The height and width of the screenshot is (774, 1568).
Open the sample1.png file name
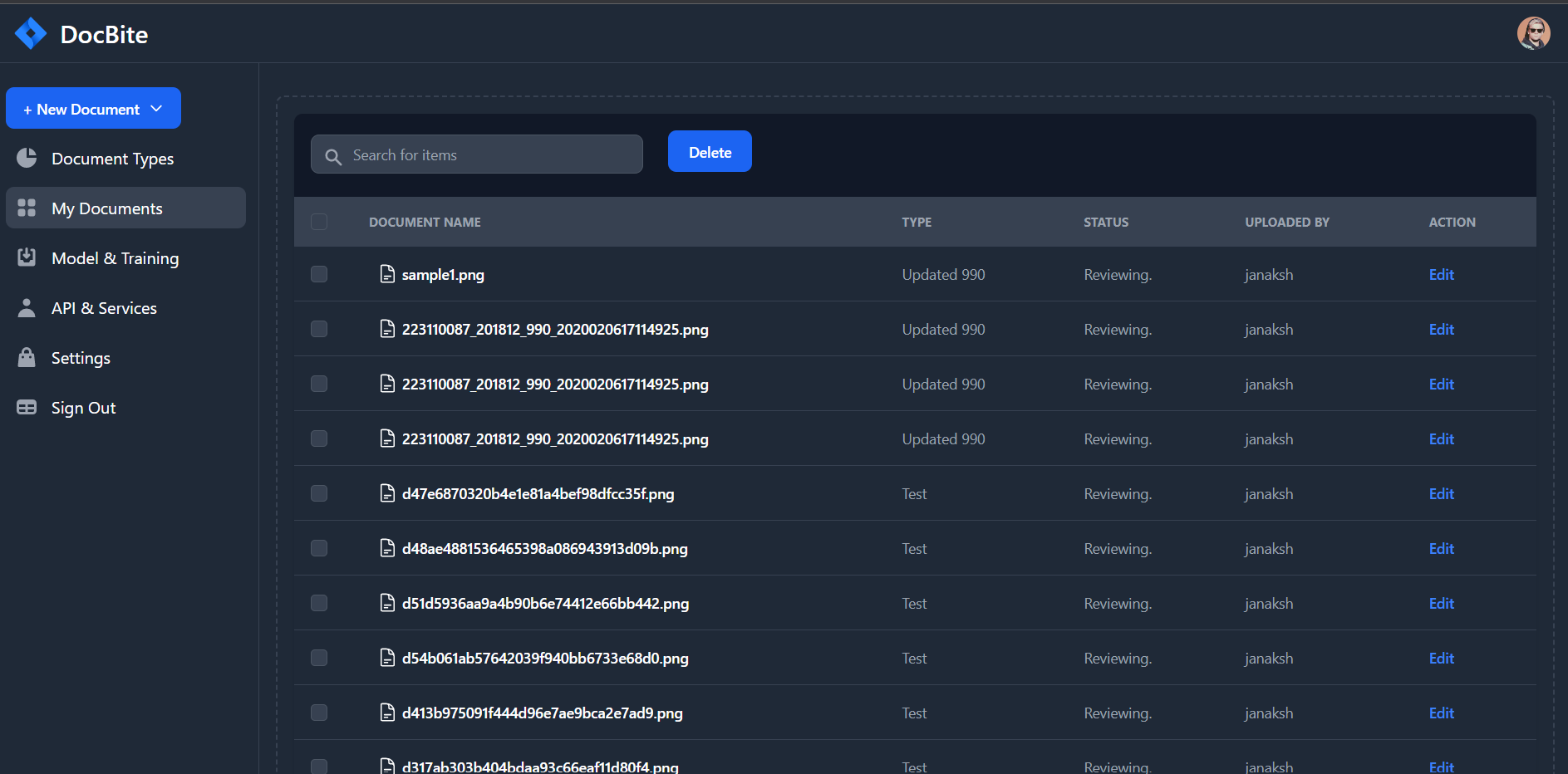coord(443,275)
